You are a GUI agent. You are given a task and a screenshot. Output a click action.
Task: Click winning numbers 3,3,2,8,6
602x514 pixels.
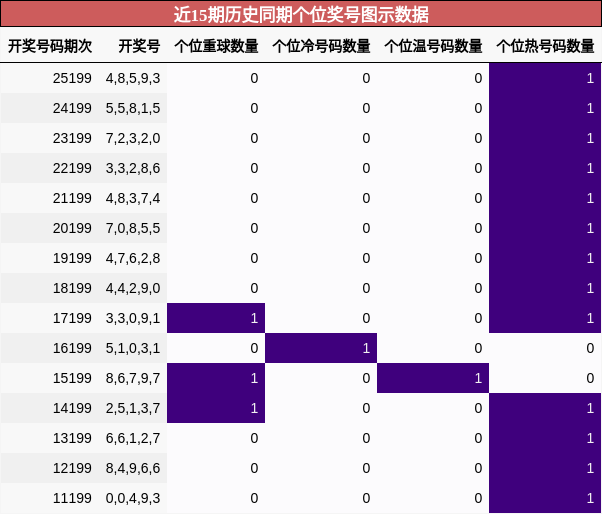133,168
